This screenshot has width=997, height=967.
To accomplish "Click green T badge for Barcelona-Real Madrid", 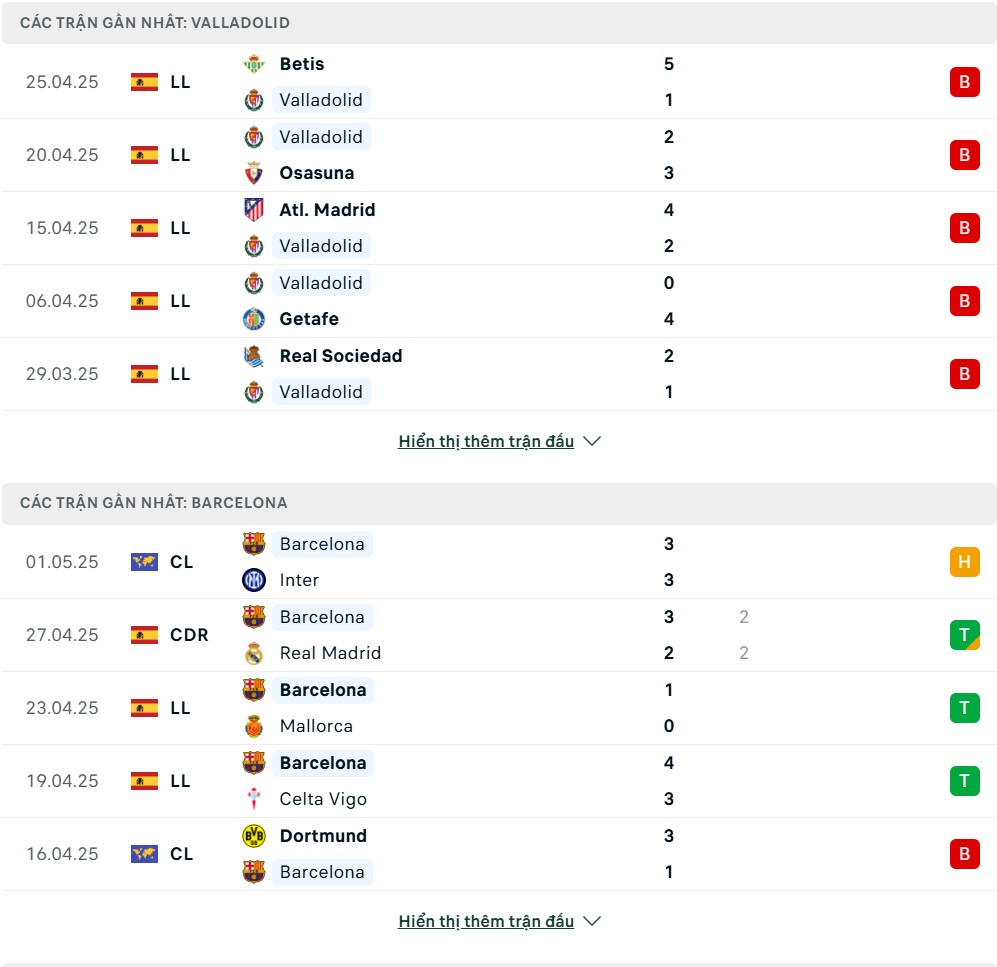I will click(965, 635).
